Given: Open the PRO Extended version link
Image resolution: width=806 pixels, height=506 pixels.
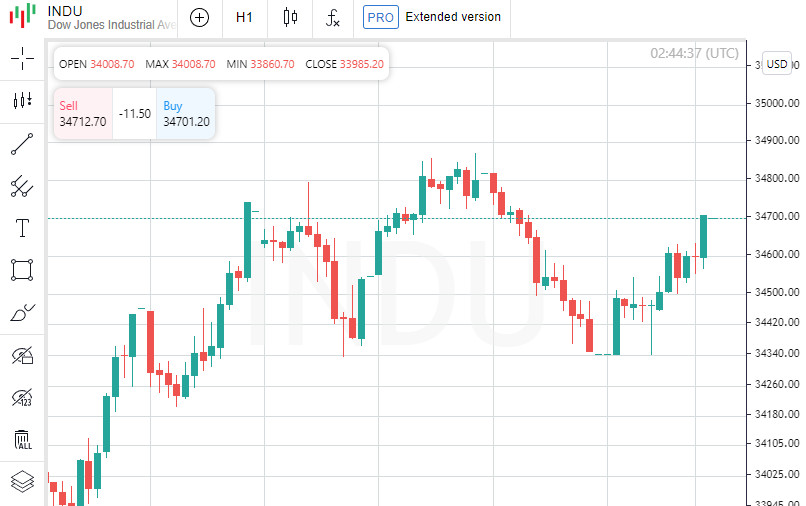Looking at the screenshot, I should 432,17.
